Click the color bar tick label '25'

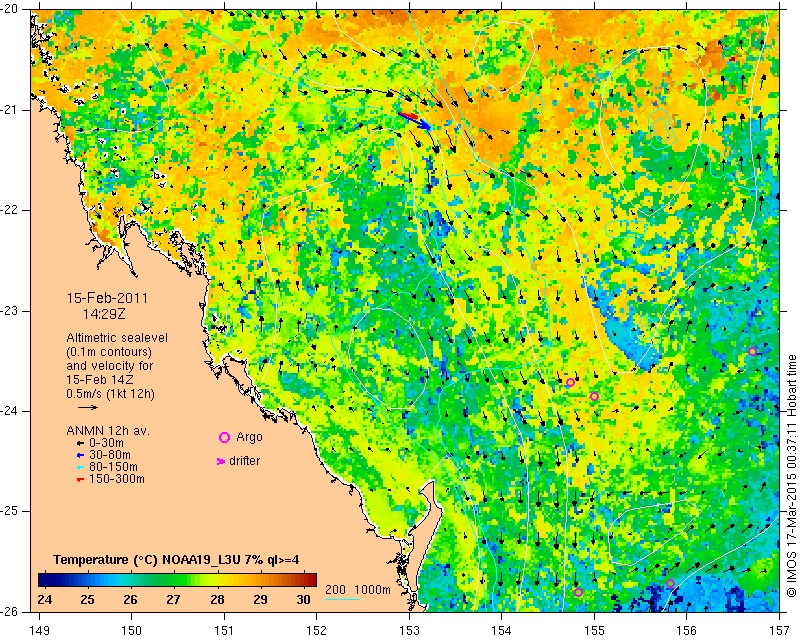coord(87,599)
